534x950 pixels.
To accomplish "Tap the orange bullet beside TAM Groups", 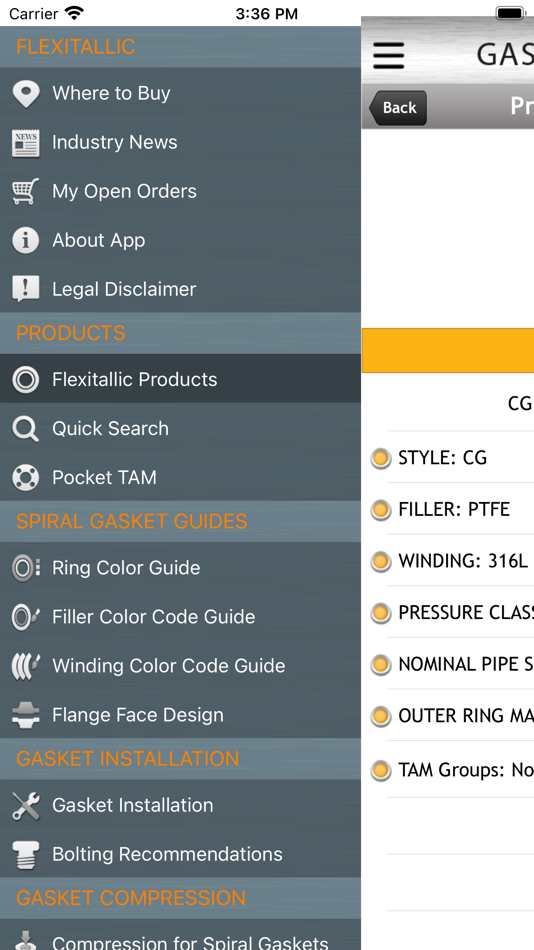I will pos(381,771).
